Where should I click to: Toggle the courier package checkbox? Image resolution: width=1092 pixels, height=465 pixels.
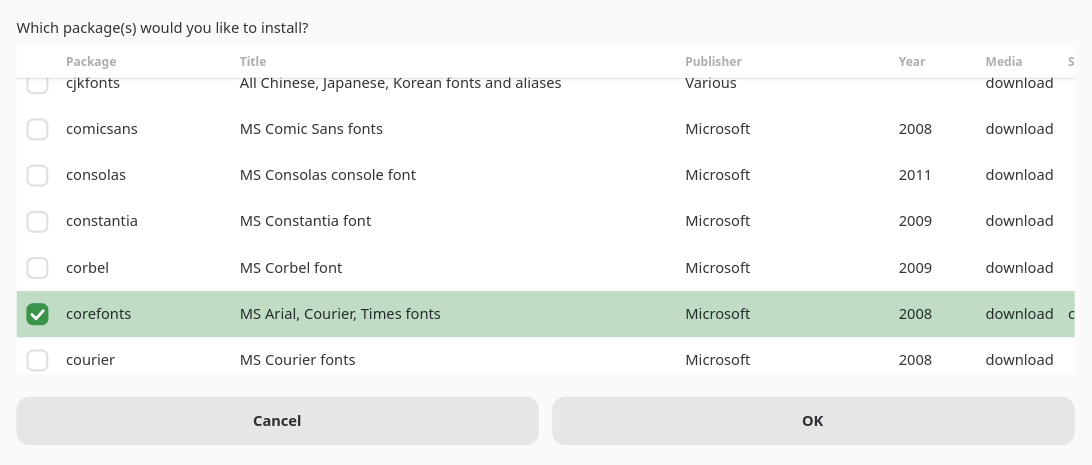click(x=37, y=360)
